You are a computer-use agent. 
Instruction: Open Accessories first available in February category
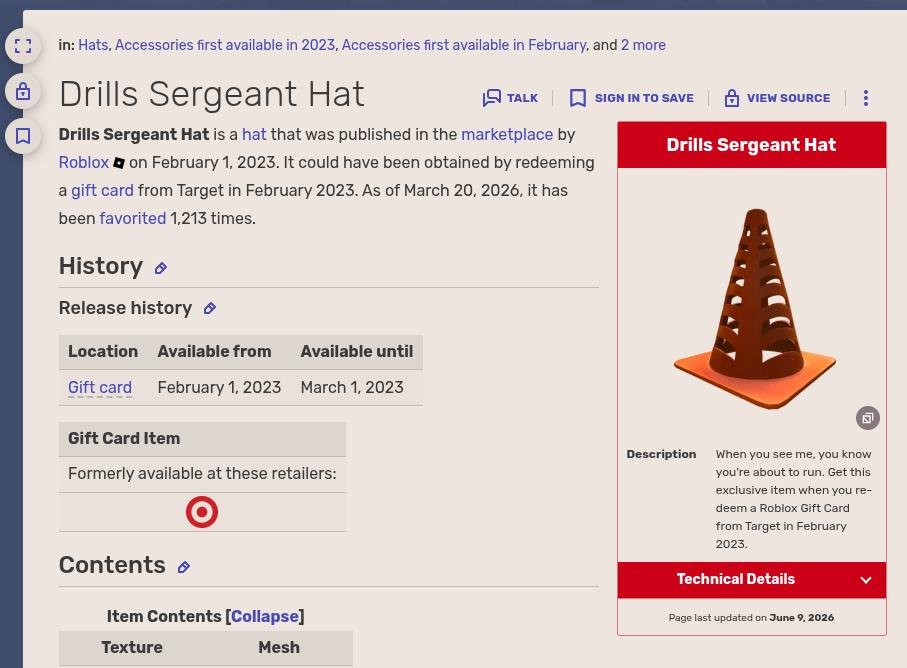pyautogui.click(x=464, y=45)
